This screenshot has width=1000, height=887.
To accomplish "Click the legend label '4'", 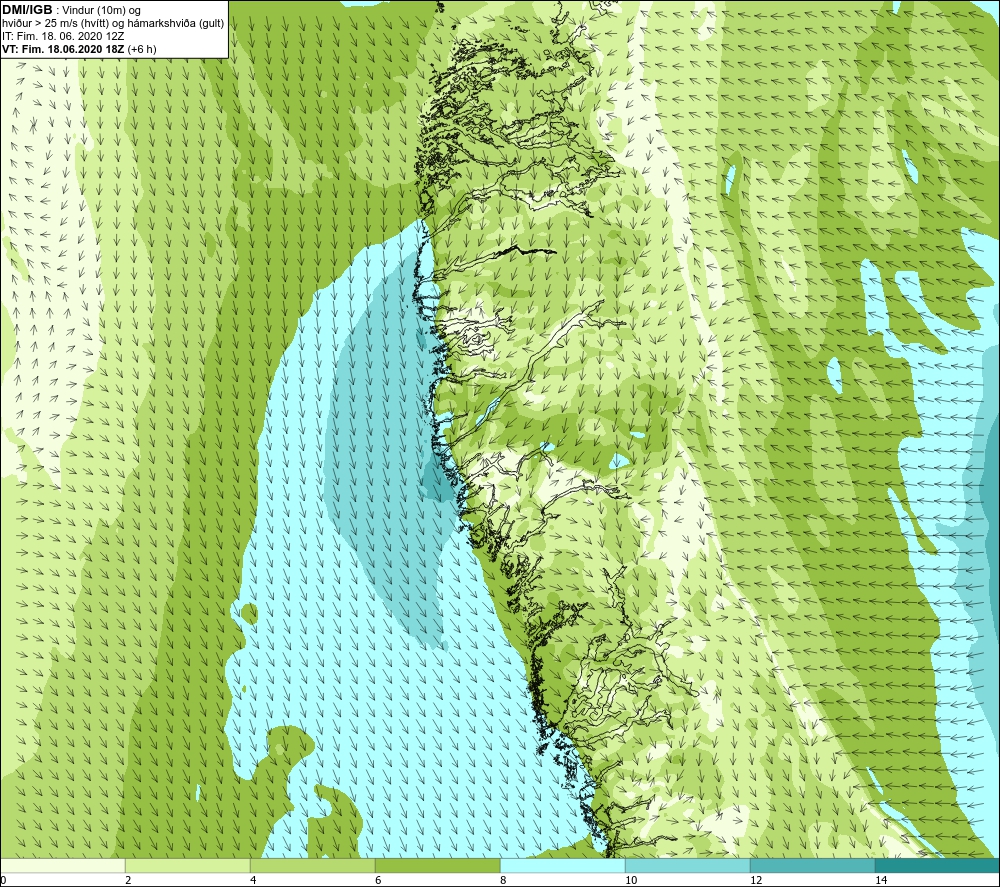I will point(253,880).
